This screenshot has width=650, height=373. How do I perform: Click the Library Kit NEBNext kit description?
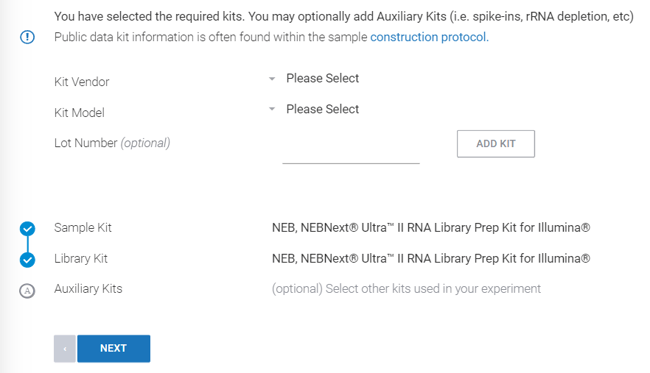tap(431, 259)
